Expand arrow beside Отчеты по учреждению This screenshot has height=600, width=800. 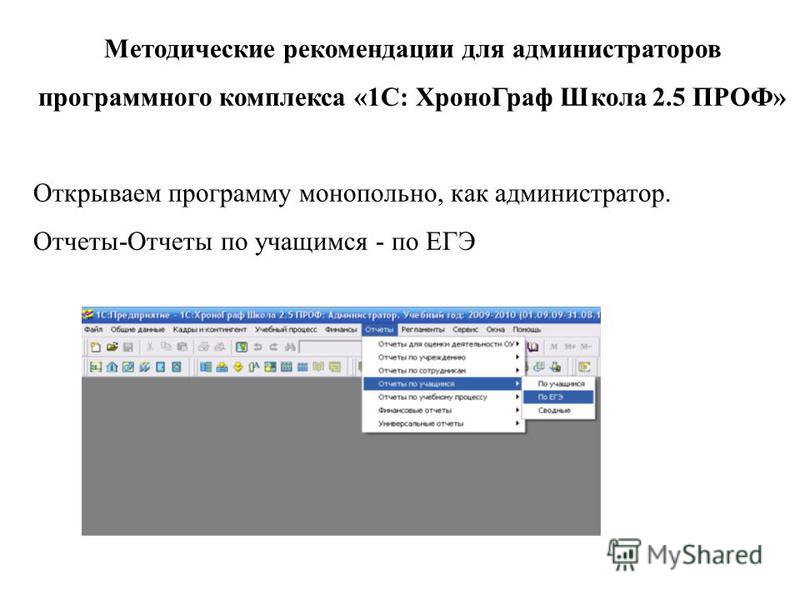518,357
